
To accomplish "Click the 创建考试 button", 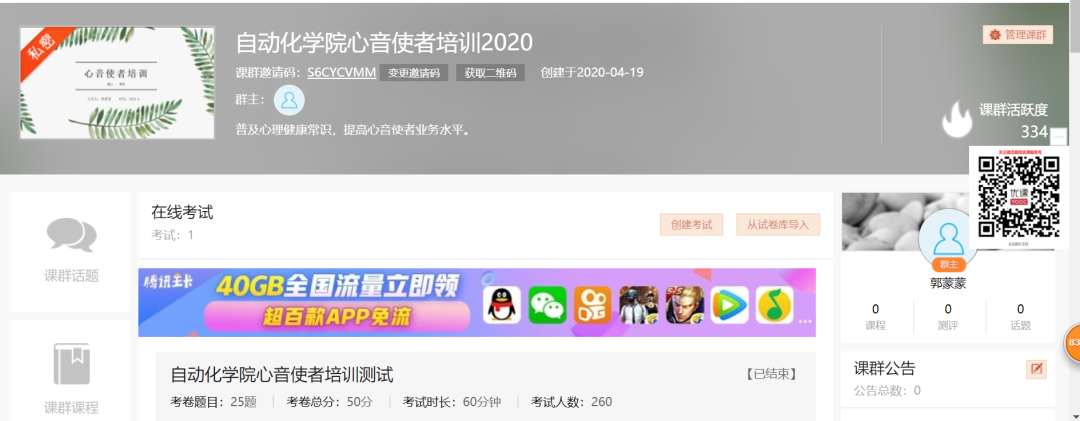I will pos(691,225).
